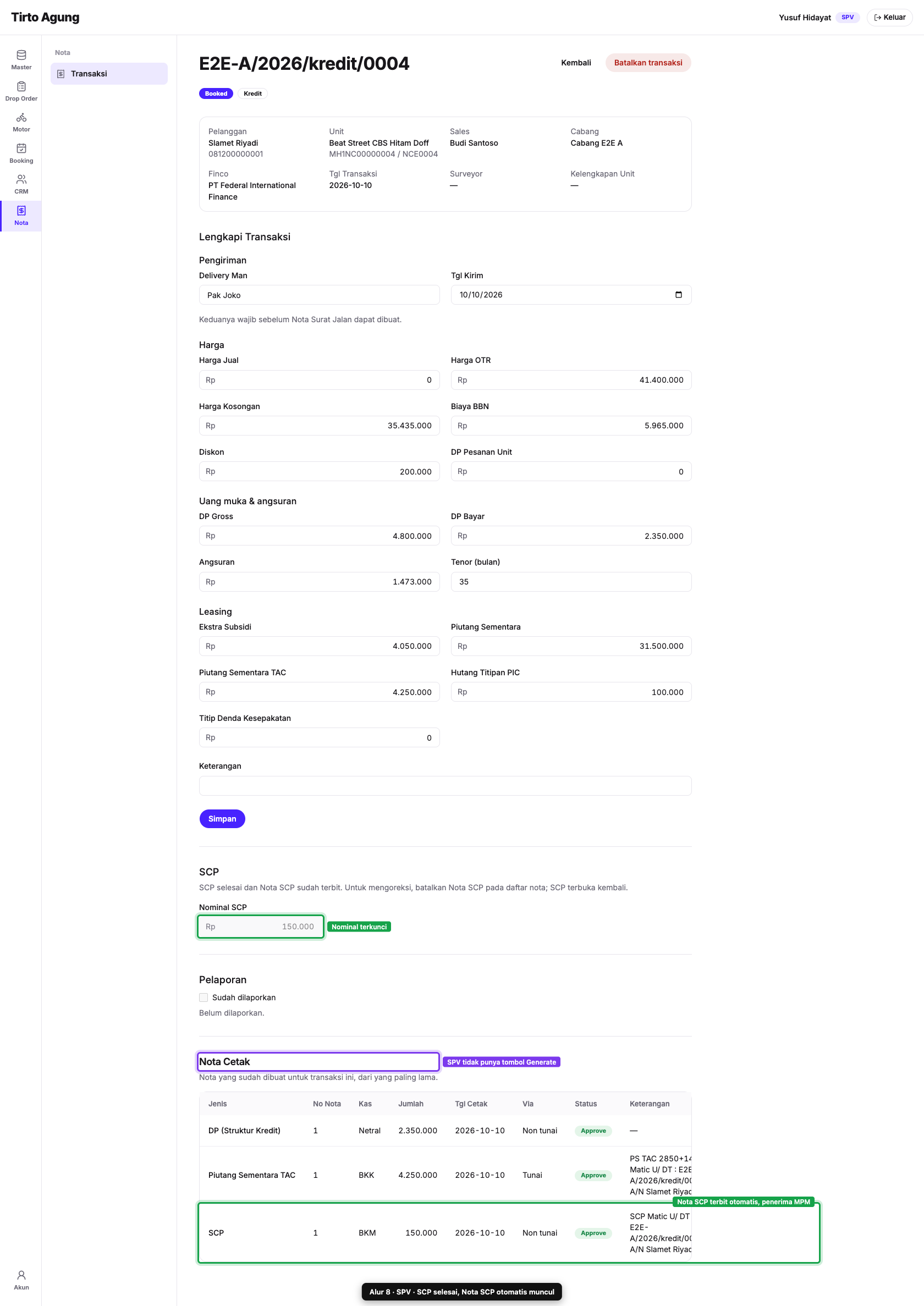Screen dimensions: 924x1306
Task: Click the locked Nominal SCP field
Action: point(261,927)
